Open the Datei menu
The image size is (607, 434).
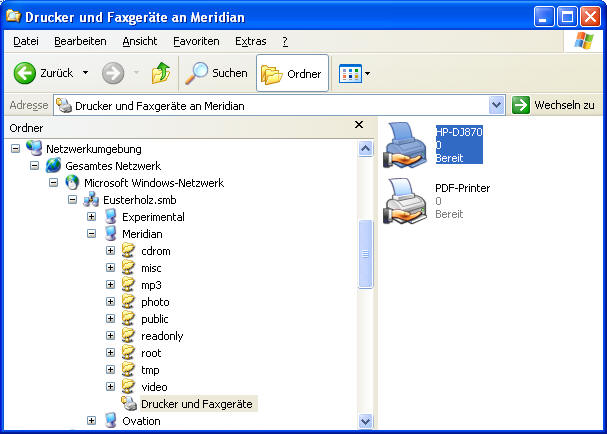pyautogui.click(x=26, y=41)
